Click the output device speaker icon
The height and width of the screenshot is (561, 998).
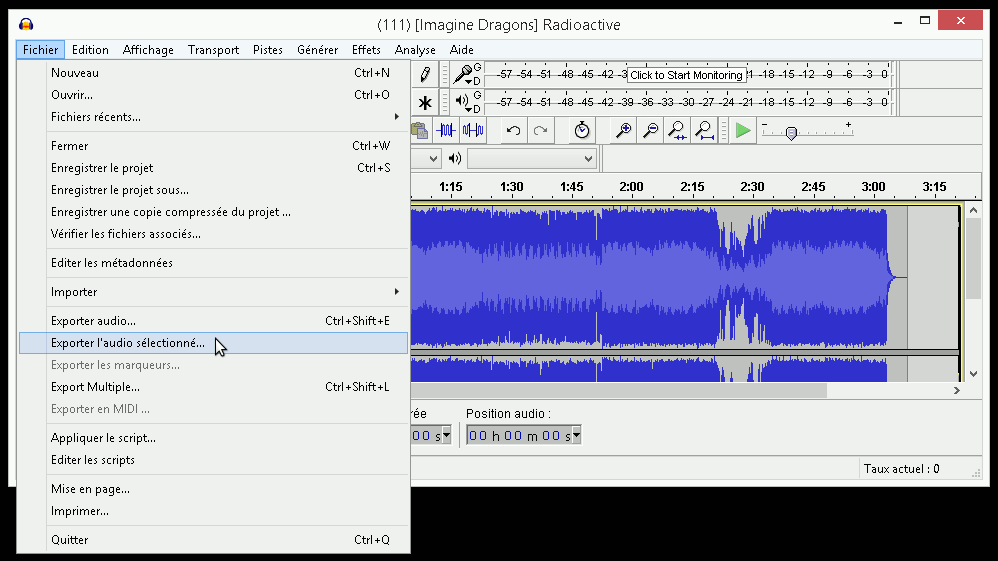point(454,159)
